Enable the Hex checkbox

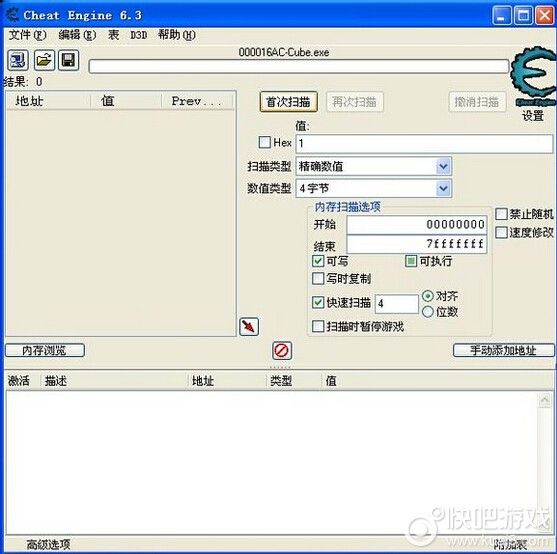coord(265,142)
